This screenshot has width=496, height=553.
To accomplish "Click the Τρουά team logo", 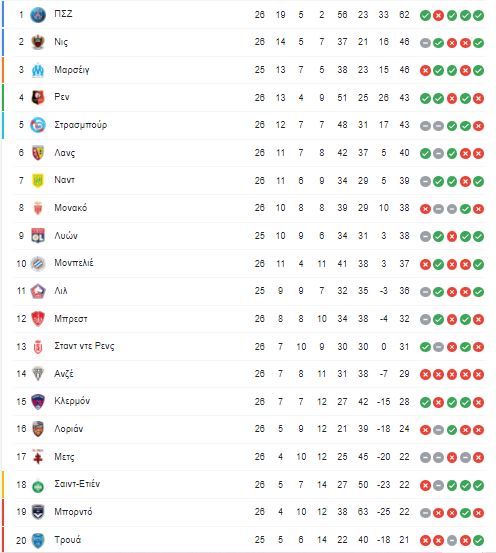I will [x=38, y=540].
